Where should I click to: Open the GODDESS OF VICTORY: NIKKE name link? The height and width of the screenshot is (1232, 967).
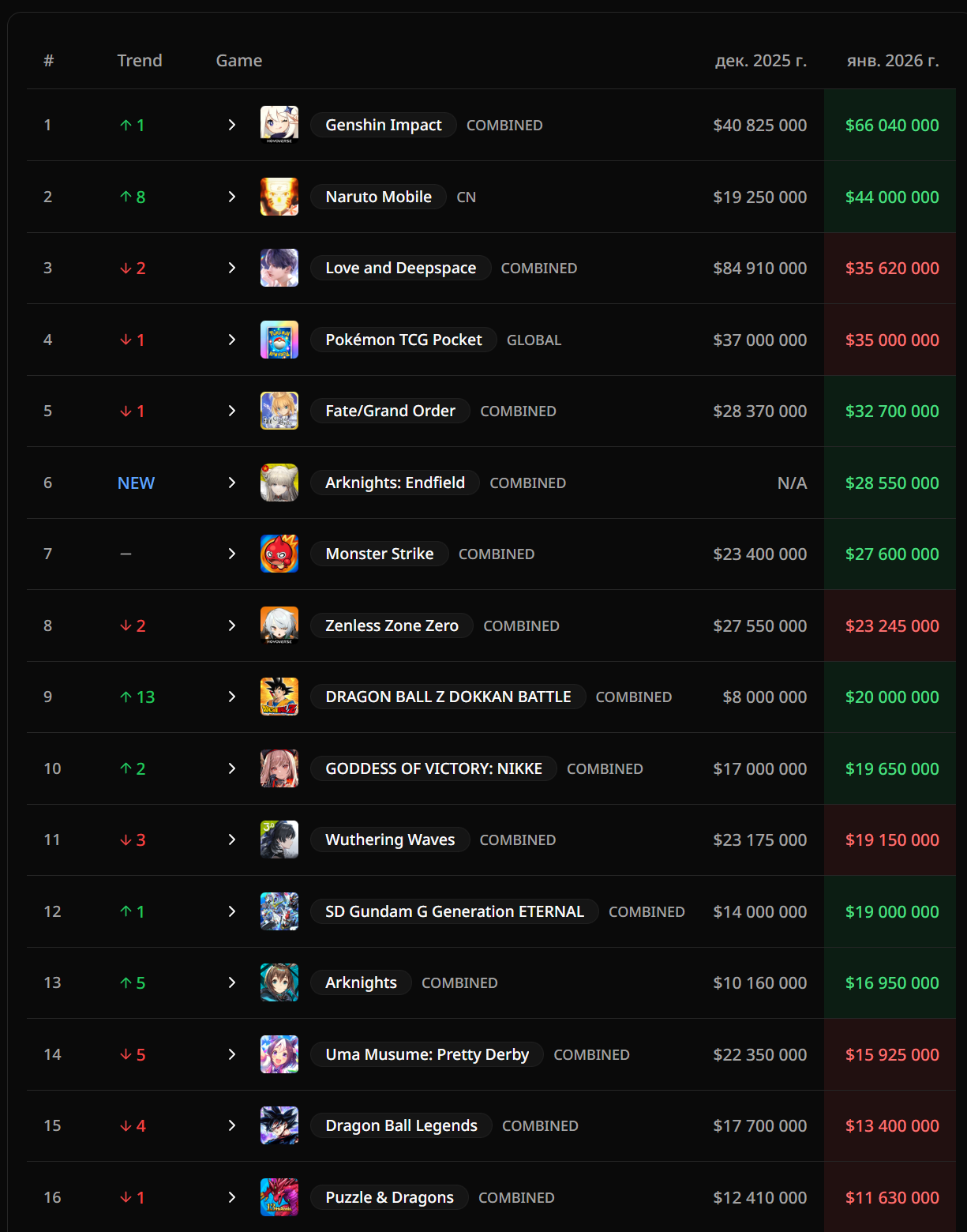click(x=433, y=768)
